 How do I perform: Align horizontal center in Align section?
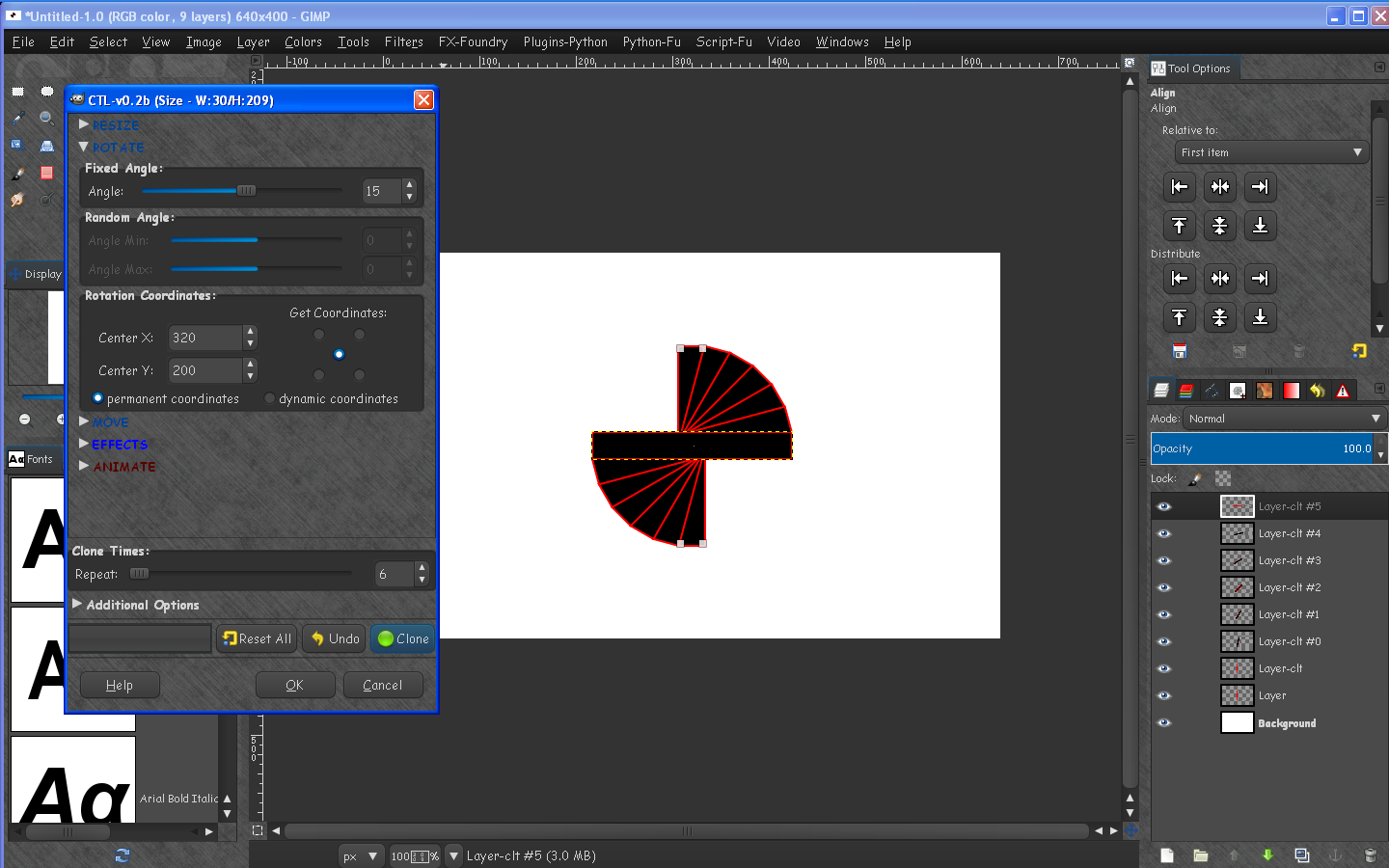click(1220, 187)
